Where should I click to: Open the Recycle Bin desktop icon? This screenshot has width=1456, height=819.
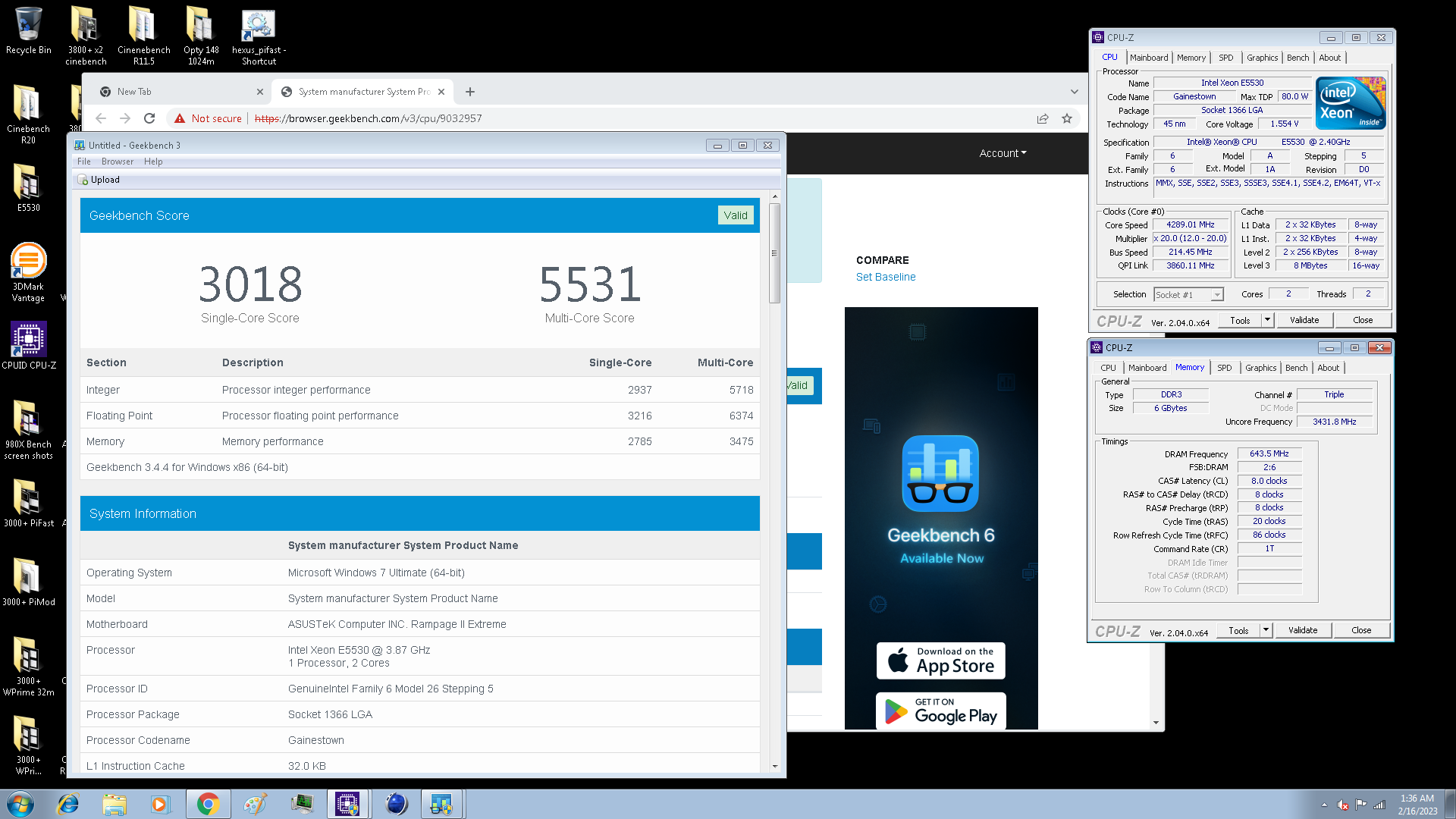click(29, 32)
